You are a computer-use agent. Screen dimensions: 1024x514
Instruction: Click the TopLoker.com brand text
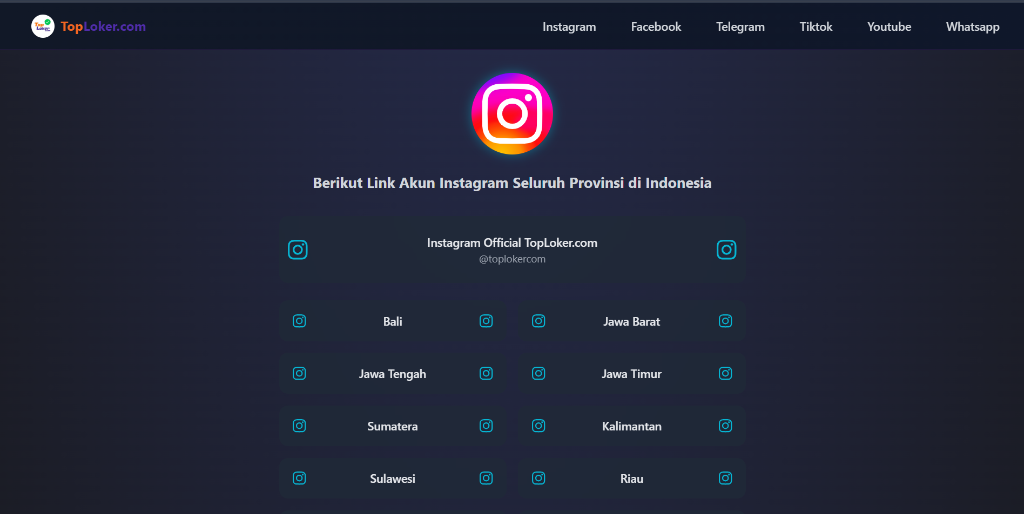(103, 27)
